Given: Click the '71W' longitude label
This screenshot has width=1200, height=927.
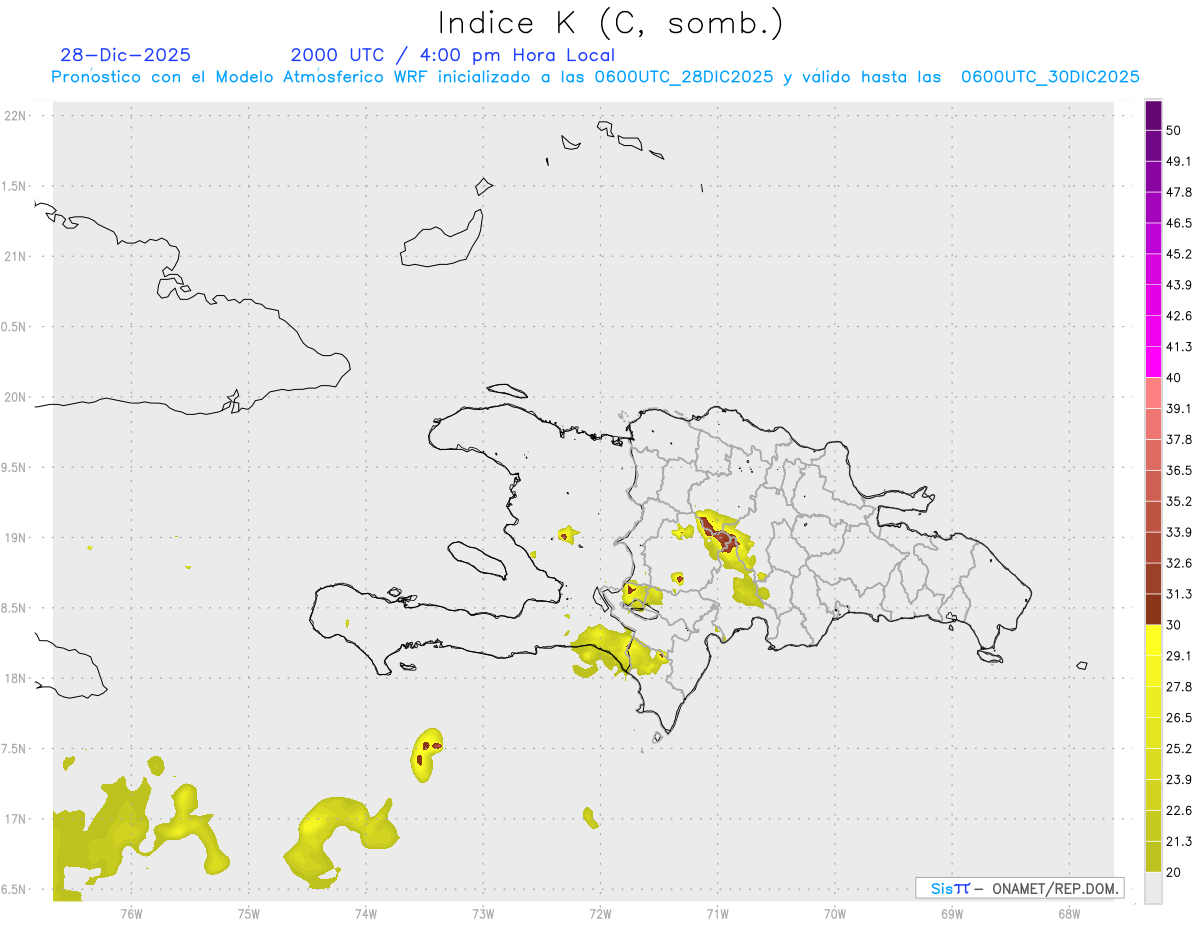Looking at the screenshot, I should coord(717,913).
